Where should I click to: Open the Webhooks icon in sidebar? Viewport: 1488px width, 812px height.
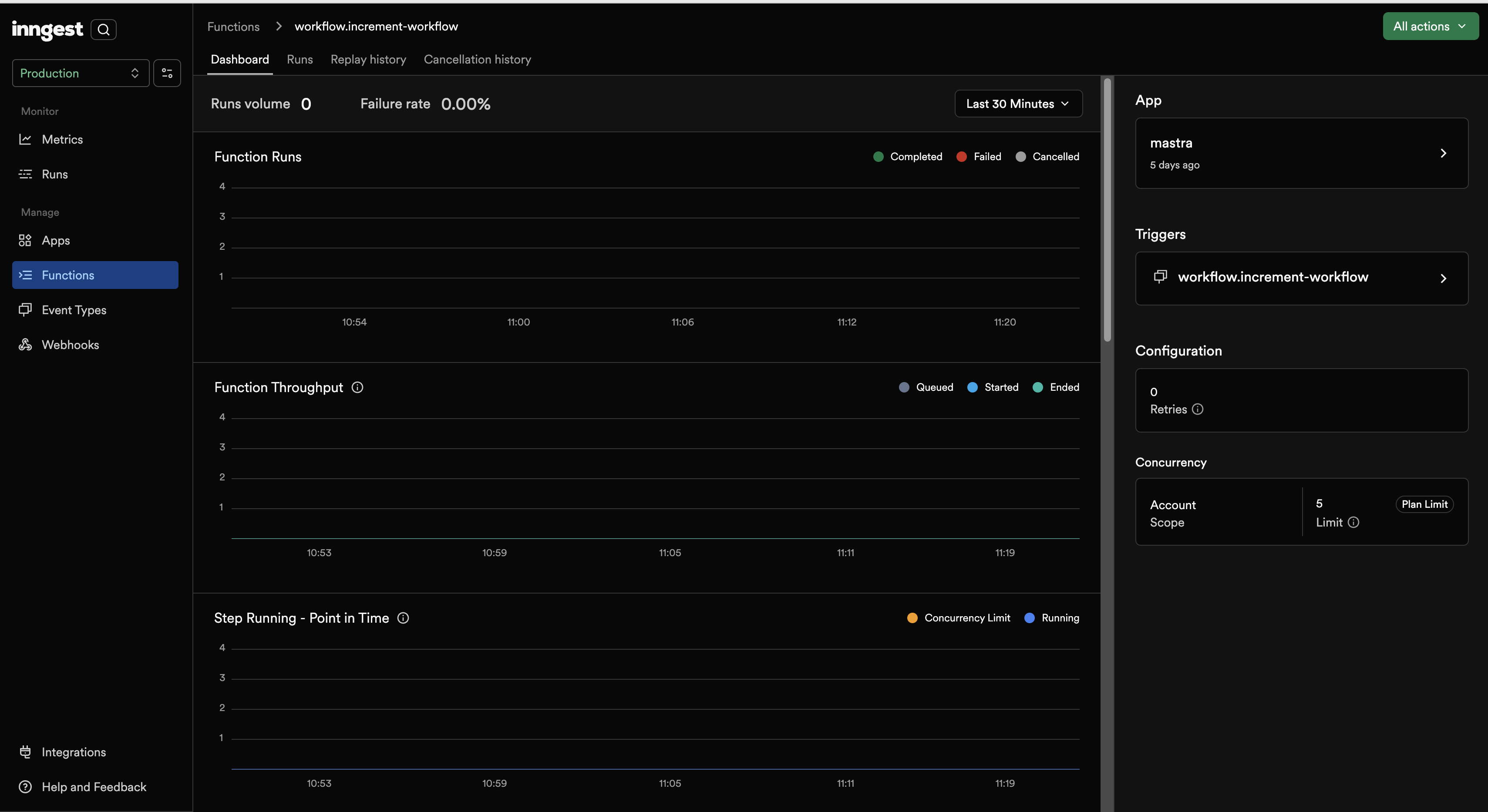25,345
